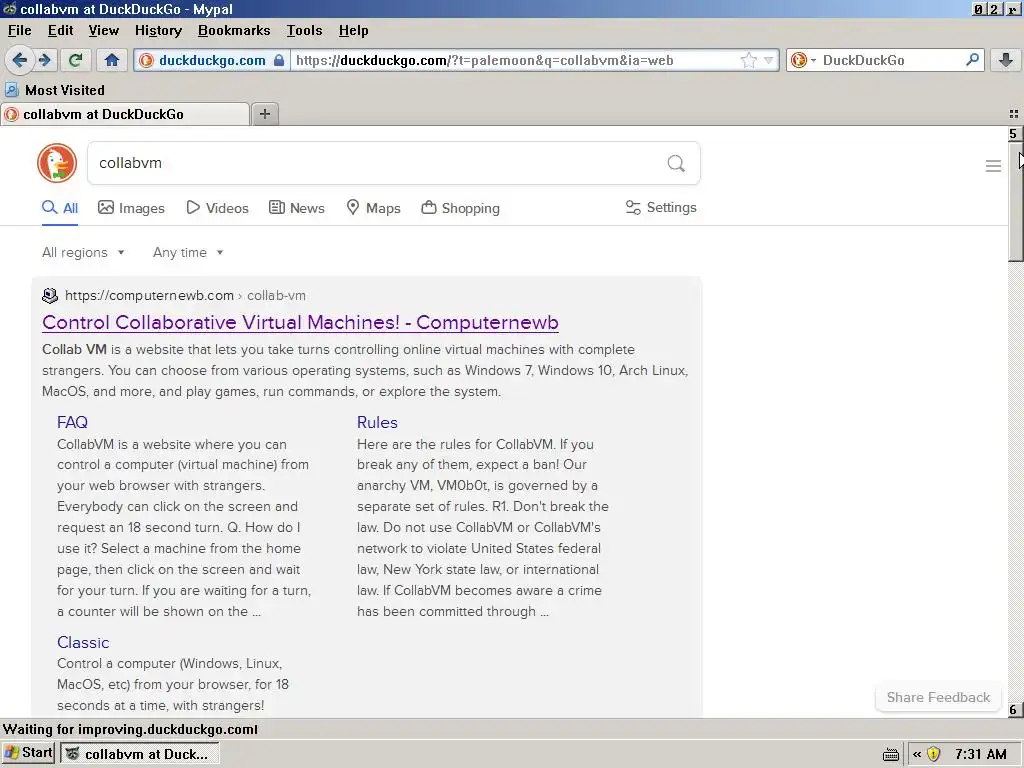This screenshot has width=1024, height=768.
Task: Select the All results tab
Action: (60, 208)
